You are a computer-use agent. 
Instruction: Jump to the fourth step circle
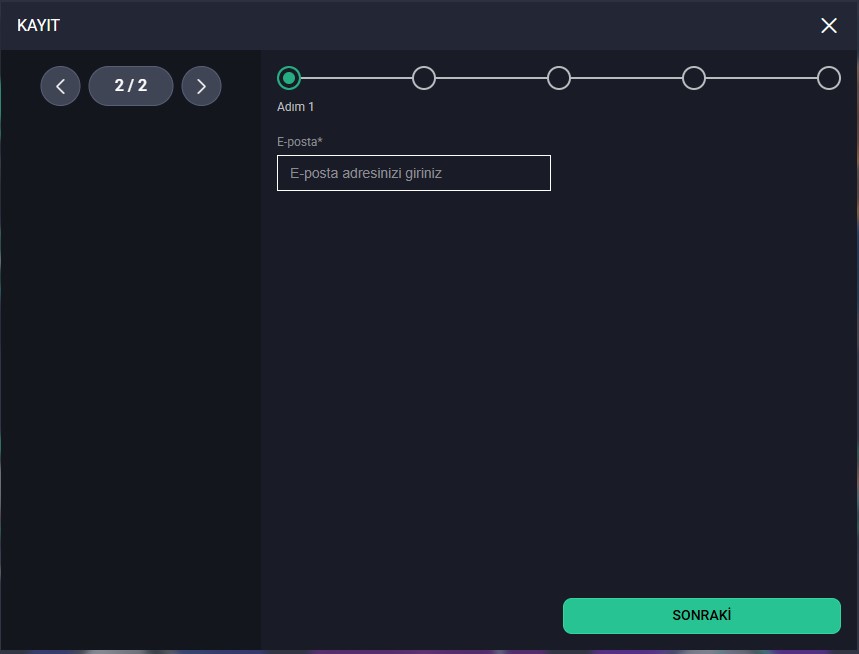(x=694, y=78)
